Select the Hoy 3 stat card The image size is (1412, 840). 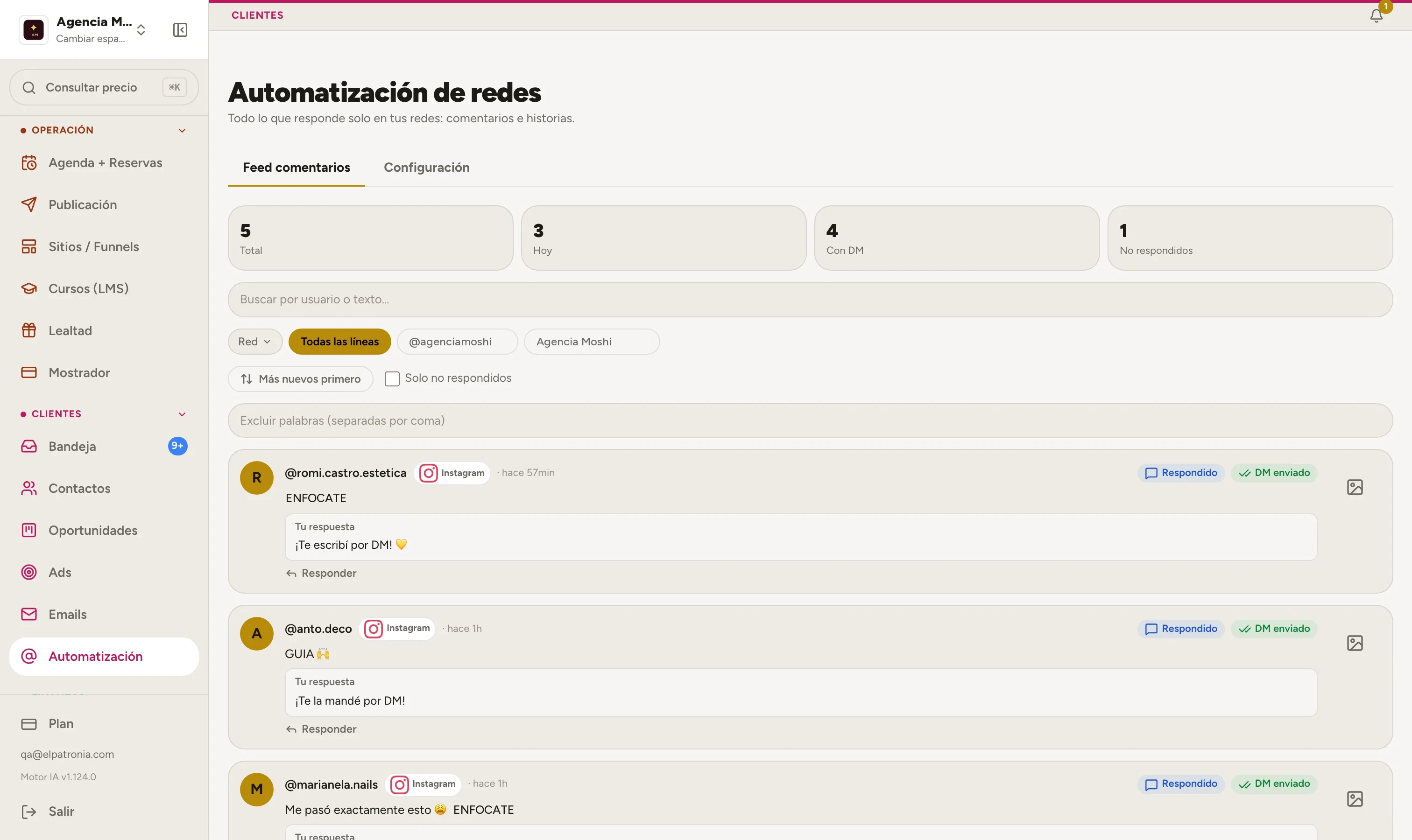point(663,238)
